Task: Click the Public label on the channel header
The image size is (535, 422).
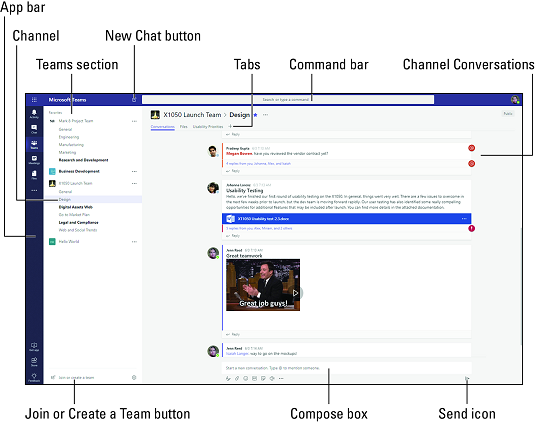Action: (x=508, y=114)
